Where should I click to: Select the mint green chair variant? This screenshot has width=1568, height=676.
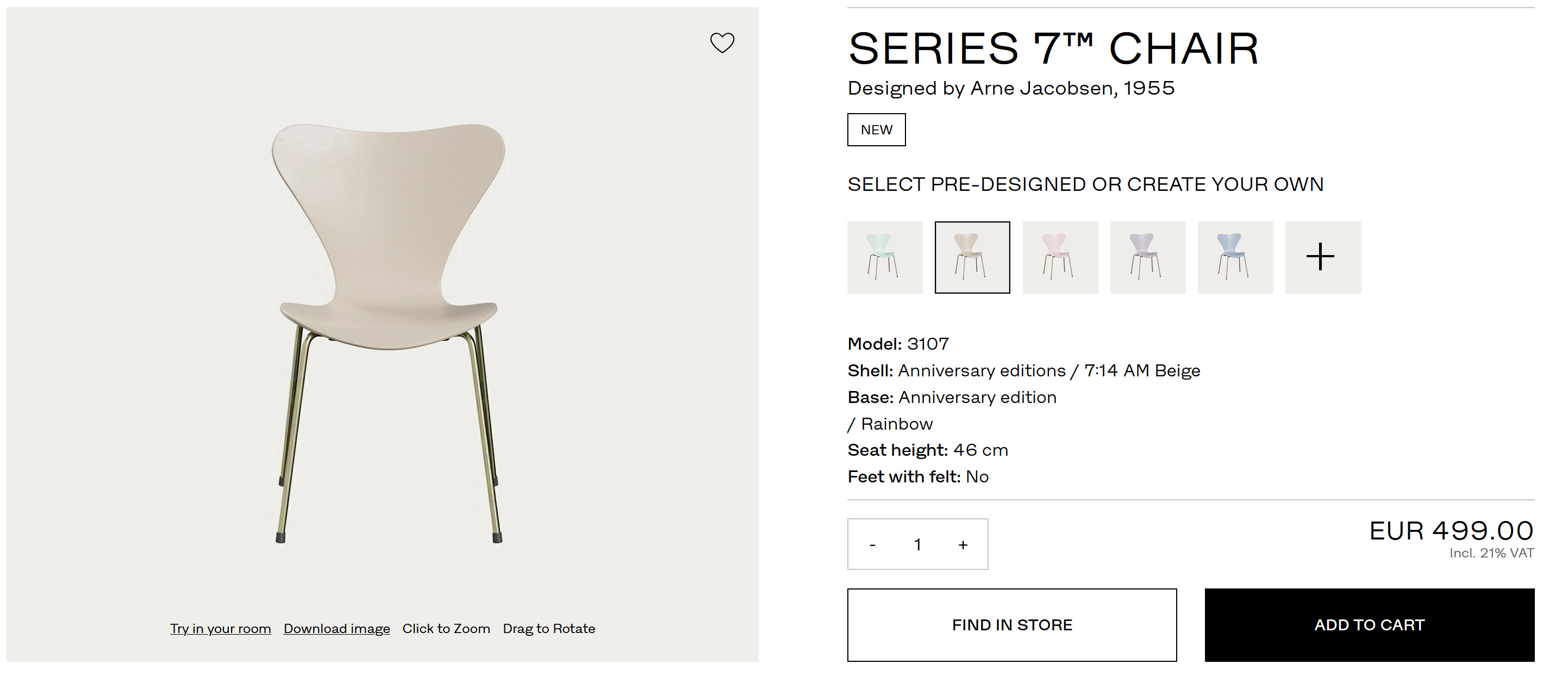[884, 257]
